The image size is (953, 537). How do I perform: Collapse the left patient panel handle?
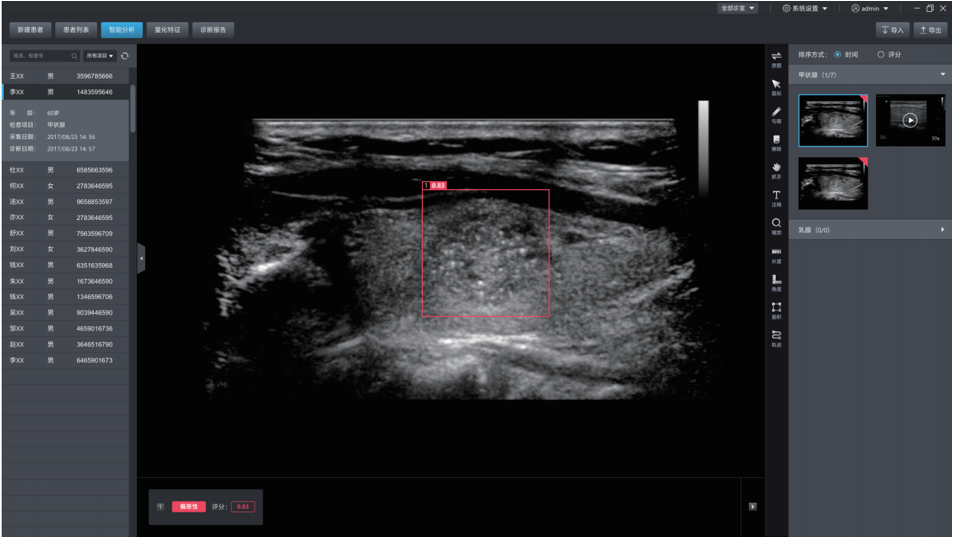coord(141,258)
